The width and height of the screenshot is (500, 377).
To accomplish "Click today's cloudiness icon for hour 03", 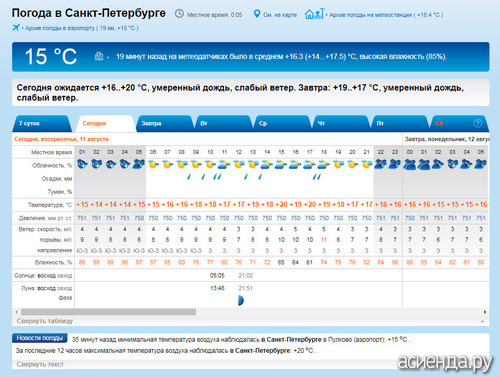I will [111, 164].
